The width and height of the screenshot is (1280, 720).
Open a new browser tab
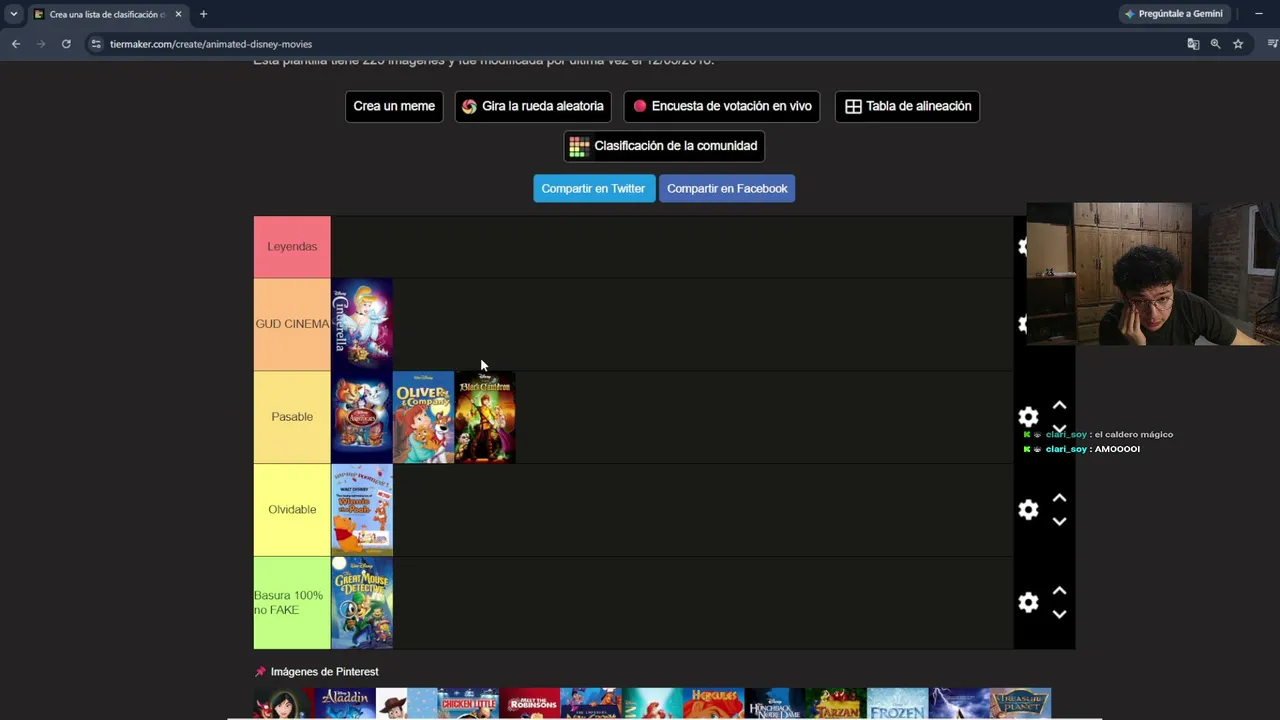click(x=203, y=14)
